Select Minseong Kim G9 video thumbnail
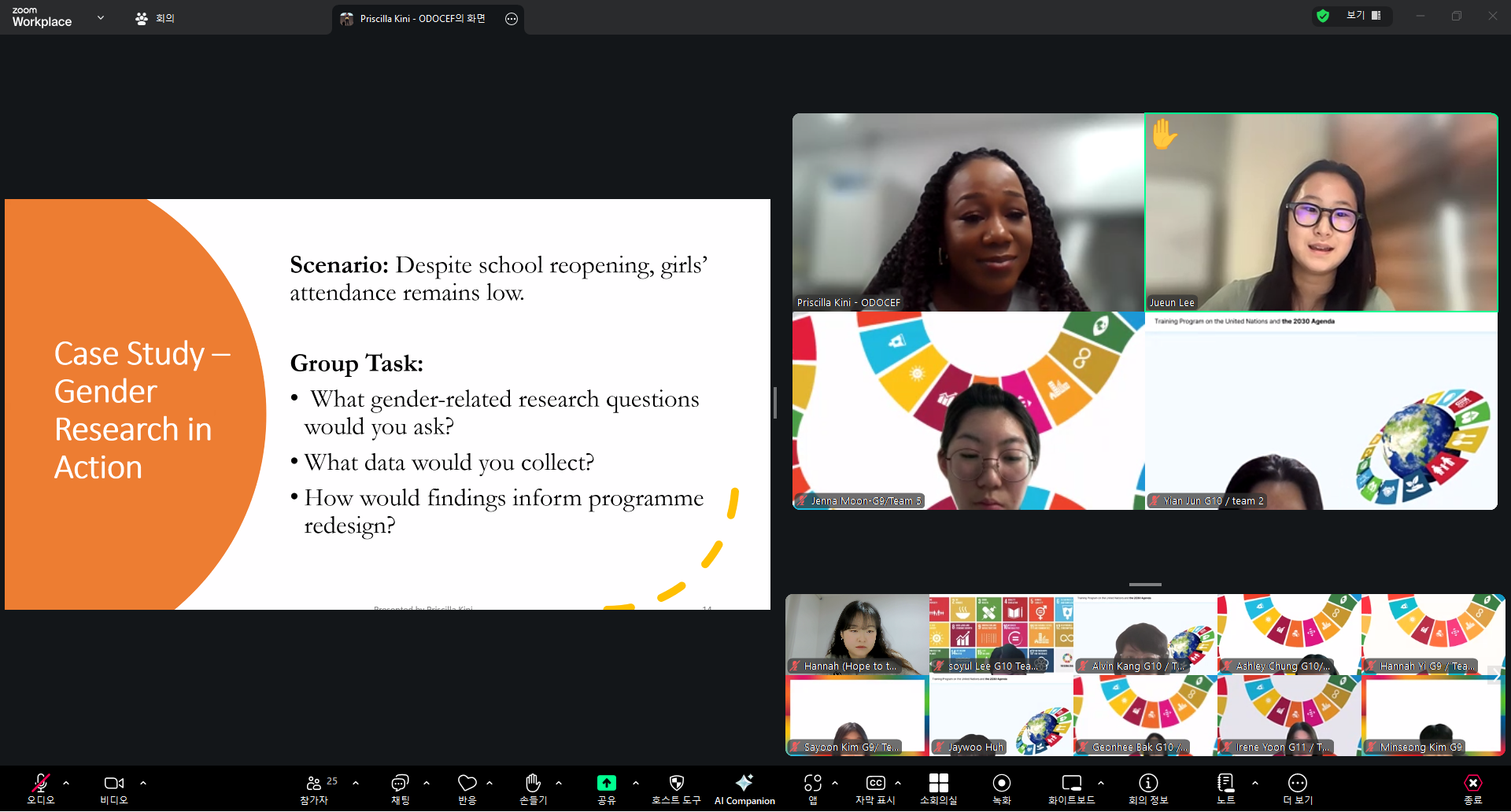The width and height of the screenshot is (1511, 812). [1433, 715]
